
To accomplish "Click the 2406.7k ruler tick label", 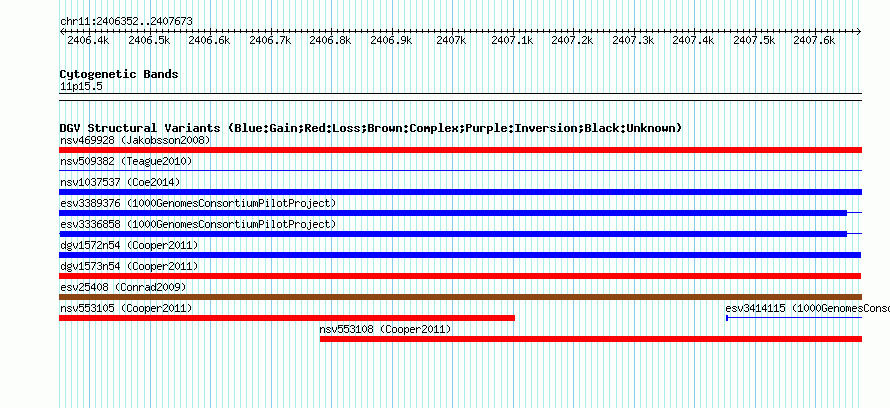I will (270, 40).
